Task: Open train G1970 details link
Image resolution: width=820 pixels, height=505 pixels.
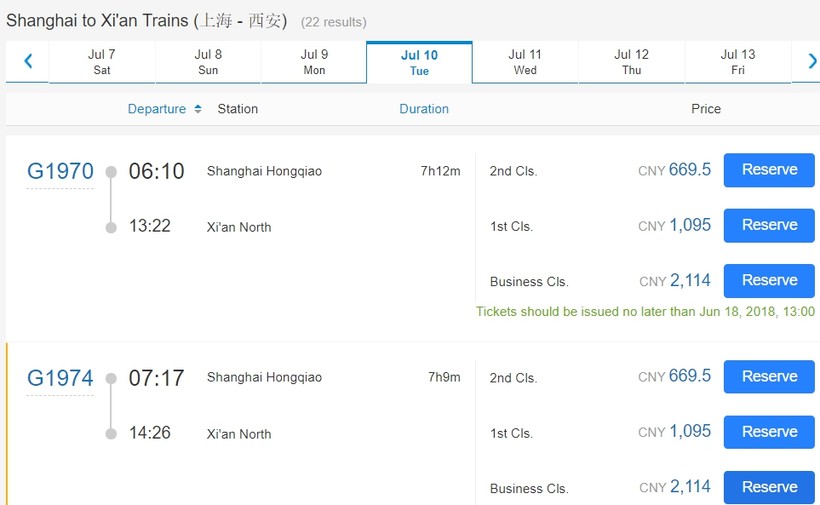Action: (x=60, y=171)
